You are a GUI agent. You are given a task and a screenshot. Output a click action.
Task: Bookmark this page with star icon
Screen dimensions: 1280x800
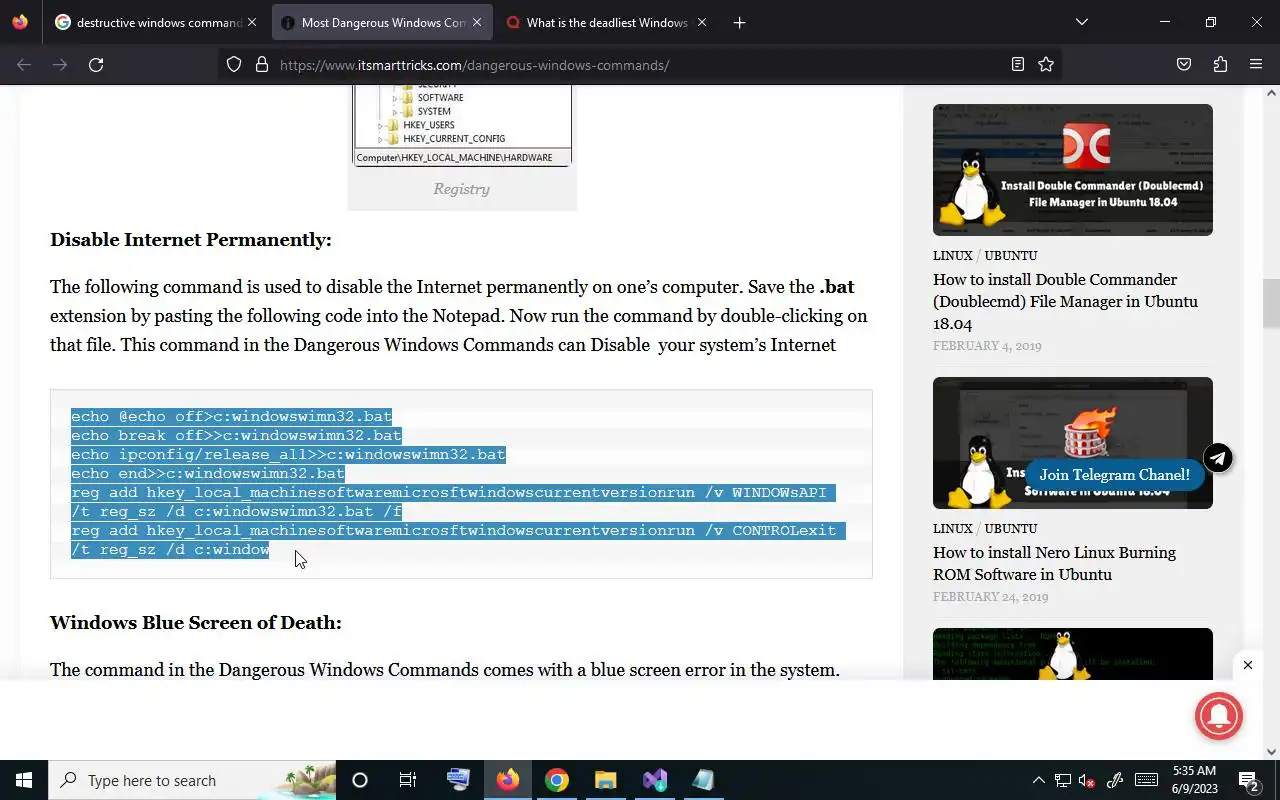(x=1046, y=65)
